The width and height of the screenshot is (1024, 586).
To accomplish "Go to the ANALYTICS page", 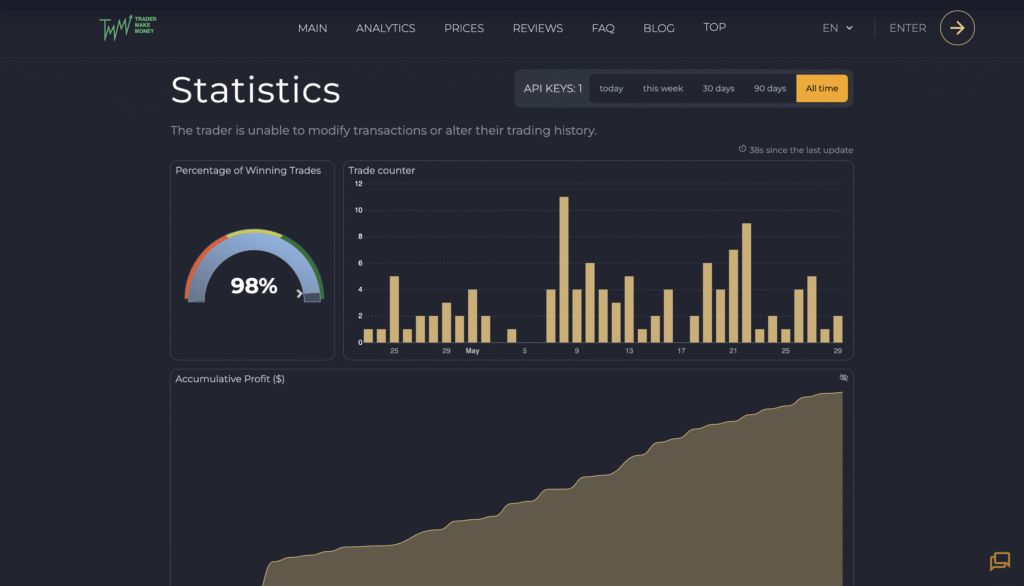I will 385,28.
